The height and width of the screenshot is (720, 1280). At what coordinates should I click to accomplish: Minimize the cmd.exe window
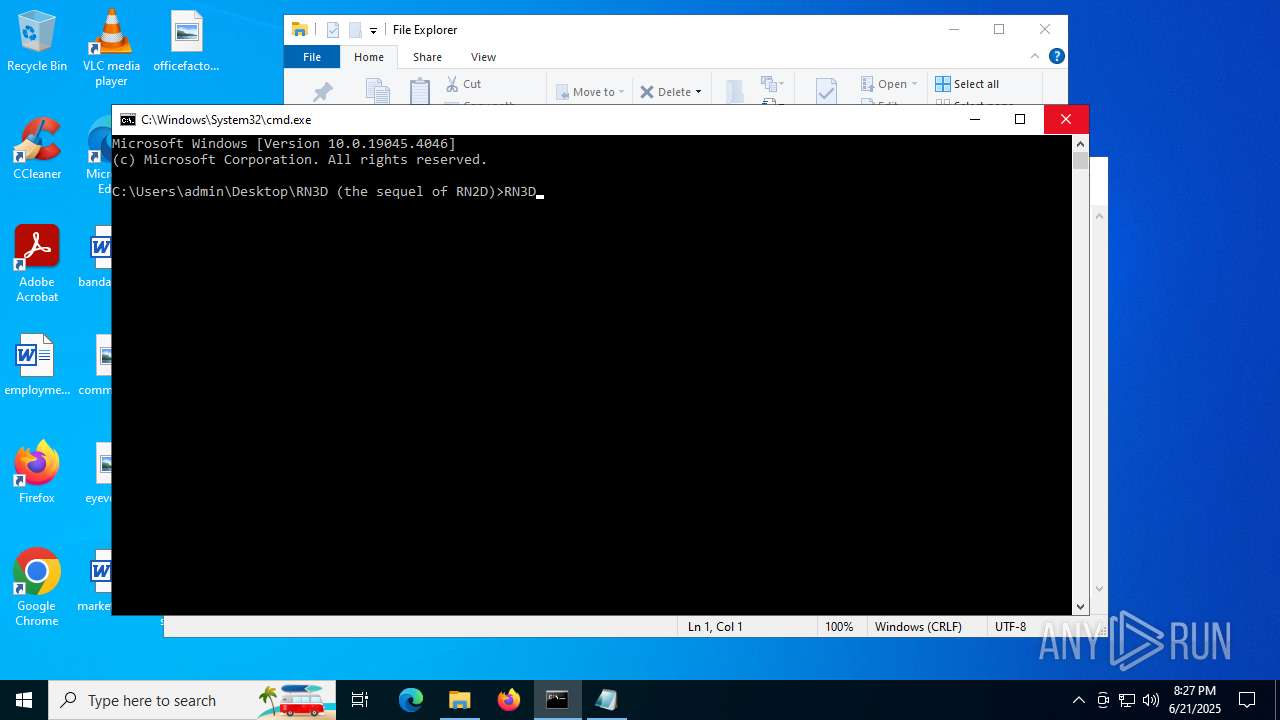tap(975, 119)
